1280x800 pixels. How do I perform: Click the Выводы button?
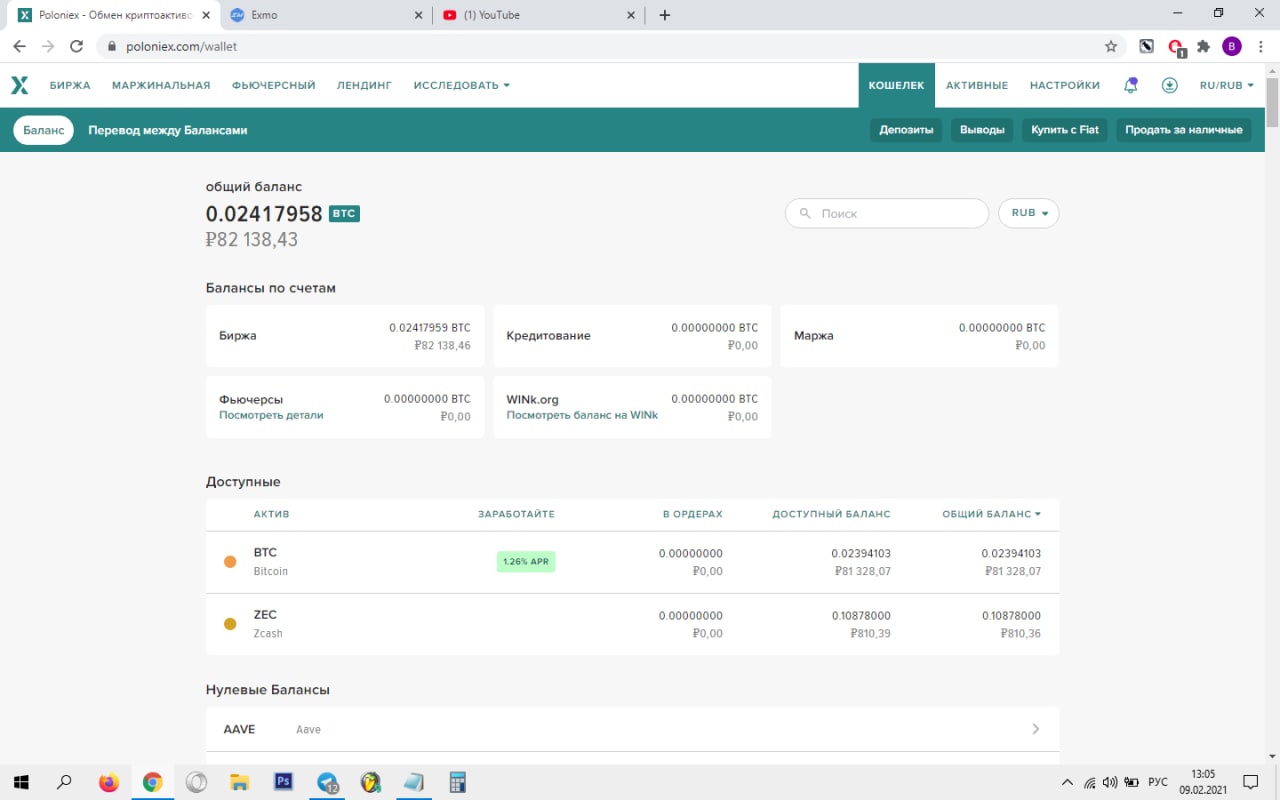[982, 130]
